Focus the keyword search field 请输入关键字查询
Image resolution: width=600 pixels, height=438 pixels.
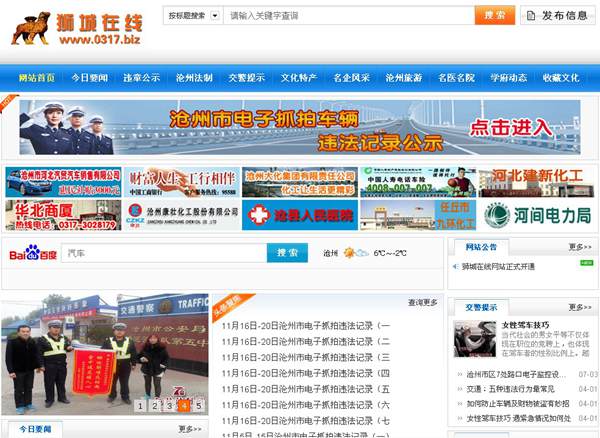pos(349,16)
